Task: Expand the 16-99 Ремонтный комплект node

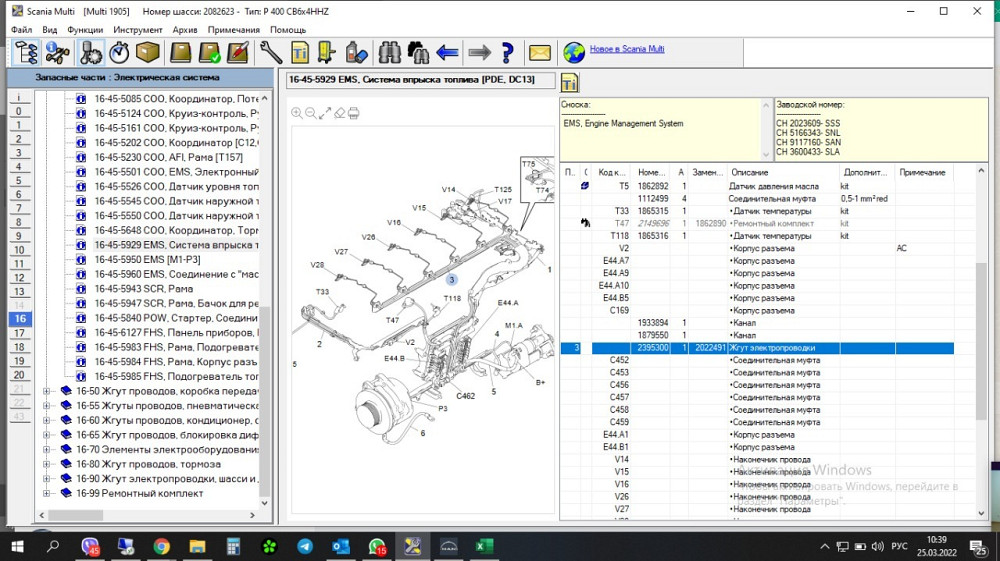Action: tap(47, 493)
